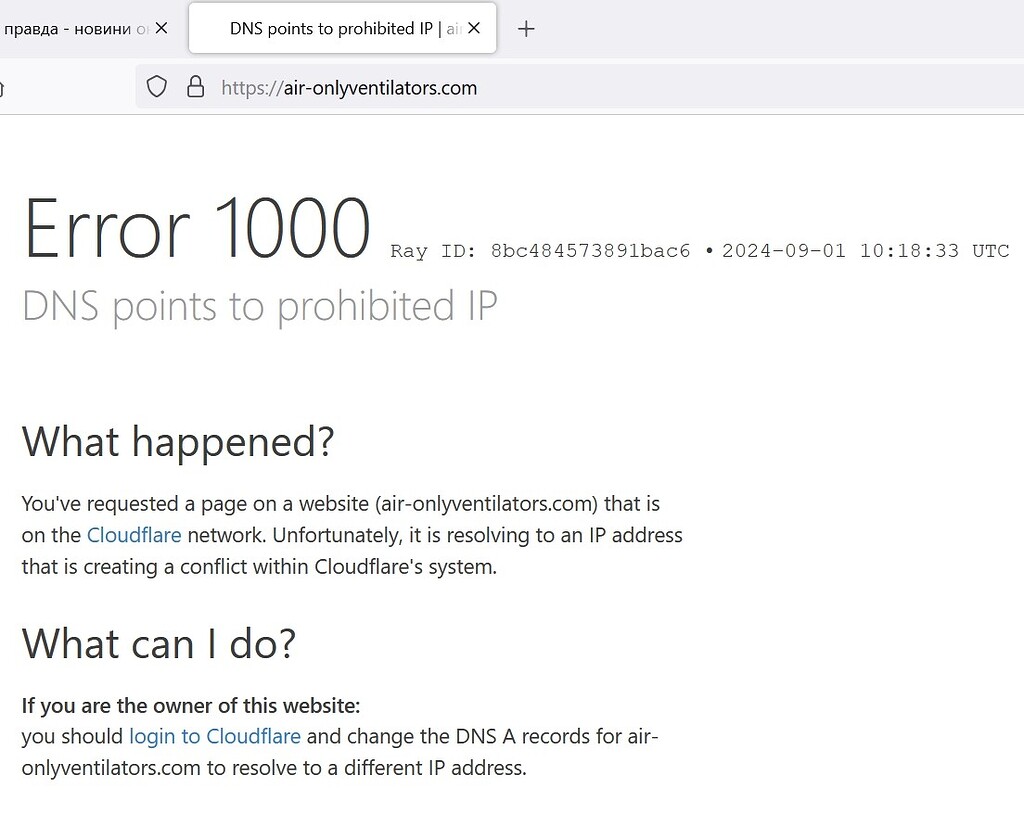This screenshot has height=813, width=1024.
Task: Click the Ray ID 8bc484573891bac6 text
Action: pos(540,251)
